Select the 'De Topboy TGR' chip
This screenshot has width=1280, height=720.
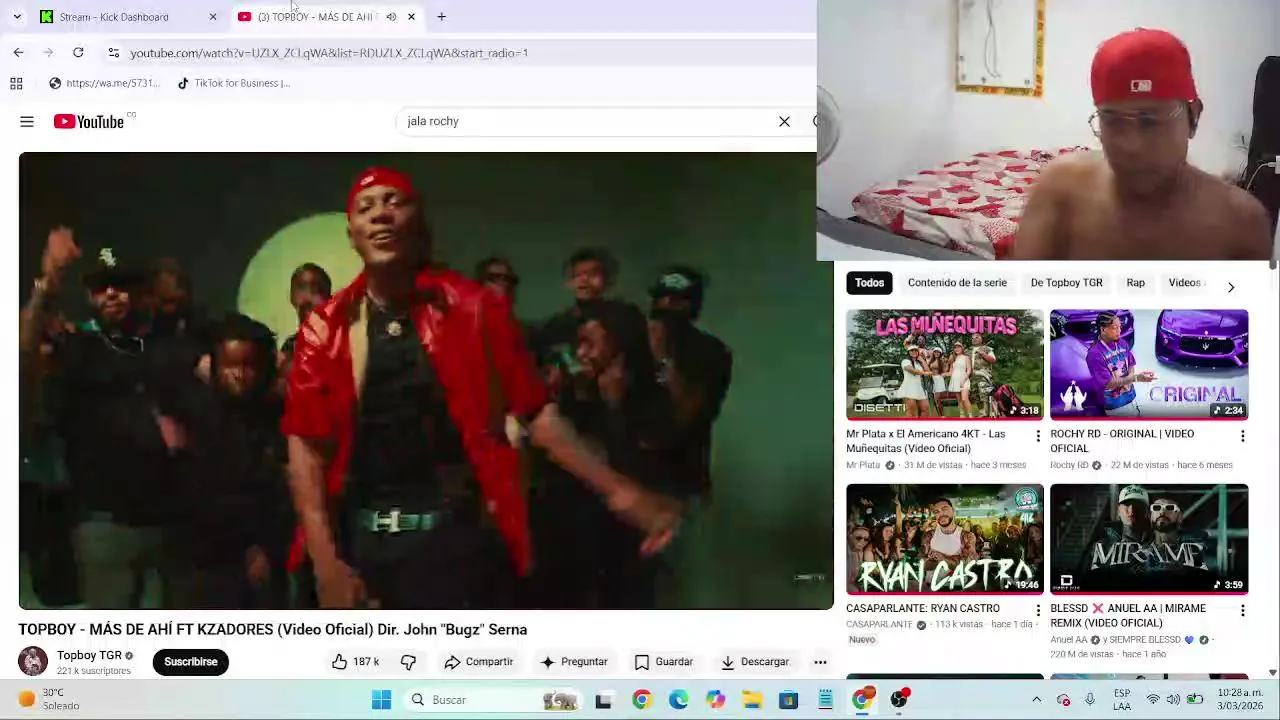point(1066,283)
